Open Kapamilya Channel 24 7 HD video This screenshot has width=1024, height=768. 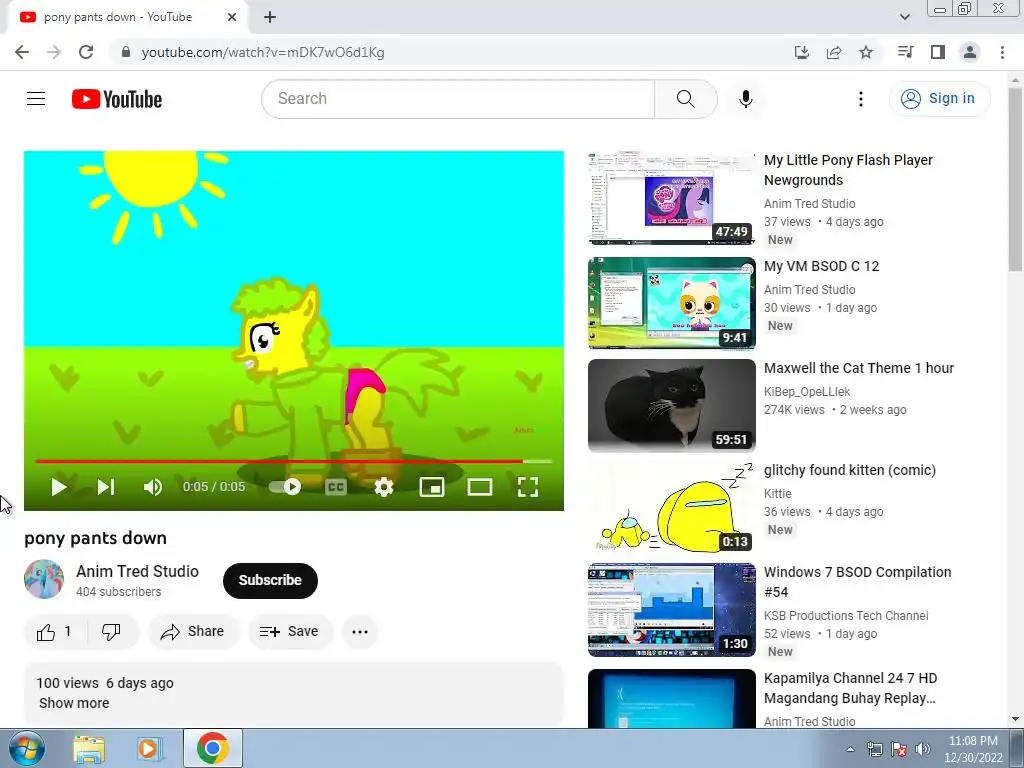850,688
